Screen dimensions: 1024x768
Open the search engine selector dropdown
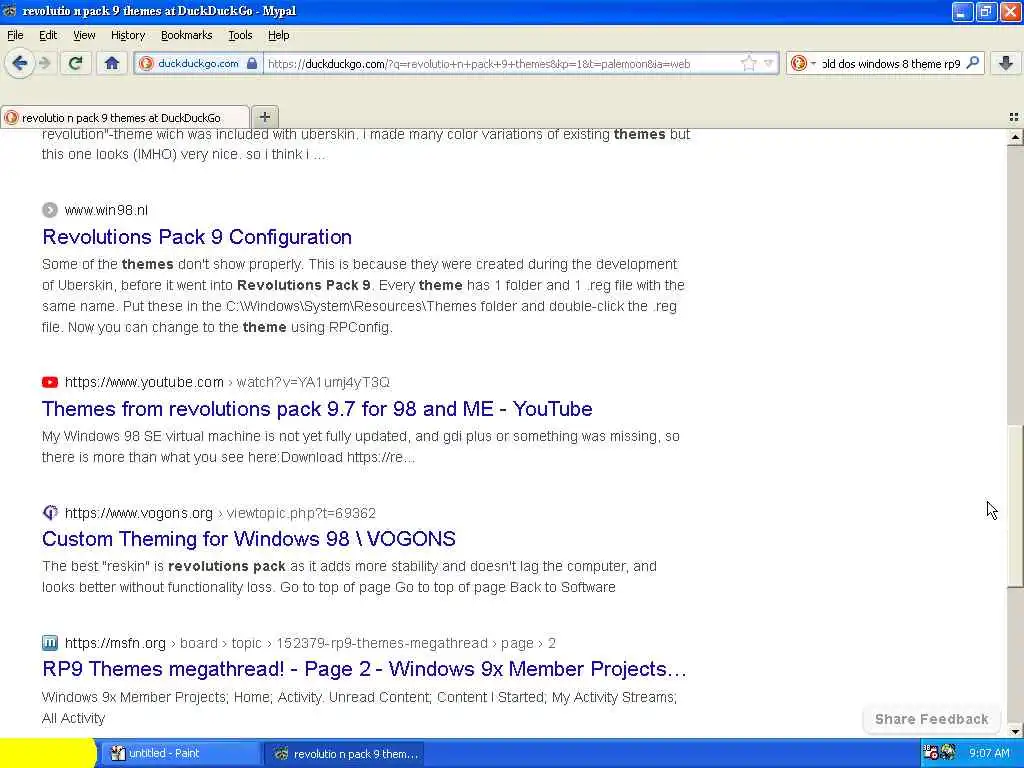tap(803, 63)
